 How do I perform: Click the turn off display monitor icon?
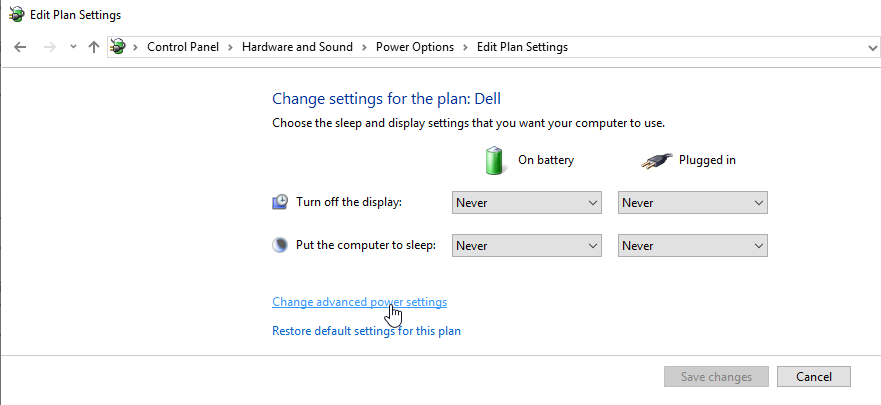click(x=281, y=203)
